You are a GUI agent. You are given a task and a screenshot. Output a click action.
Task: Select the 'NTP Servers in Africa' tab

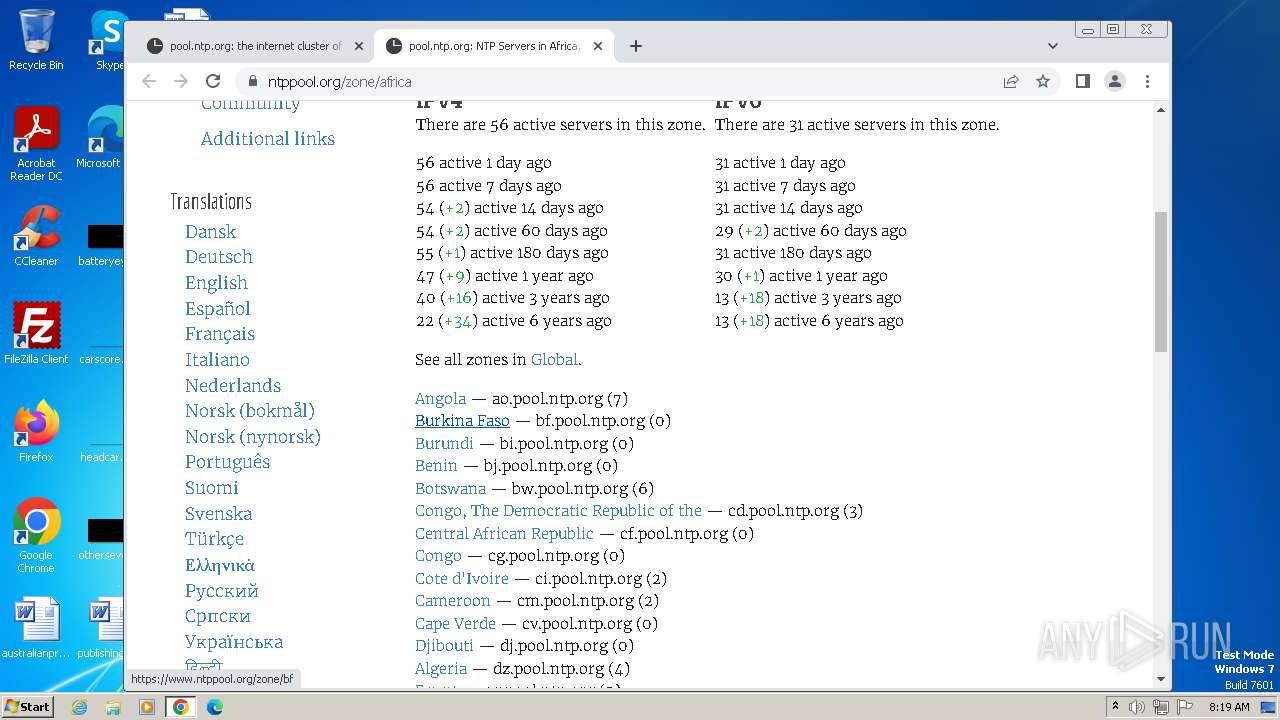point(494,46)
